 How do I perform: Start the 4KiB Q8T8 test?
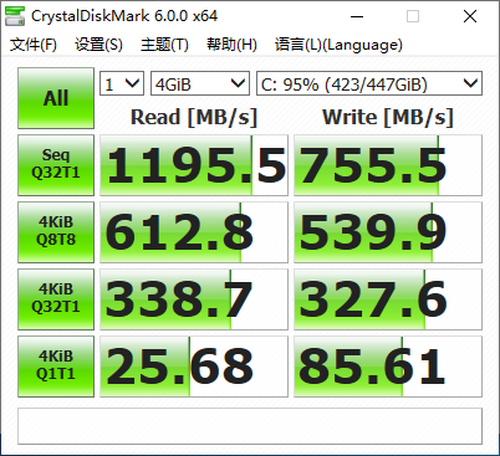(56, 232)
